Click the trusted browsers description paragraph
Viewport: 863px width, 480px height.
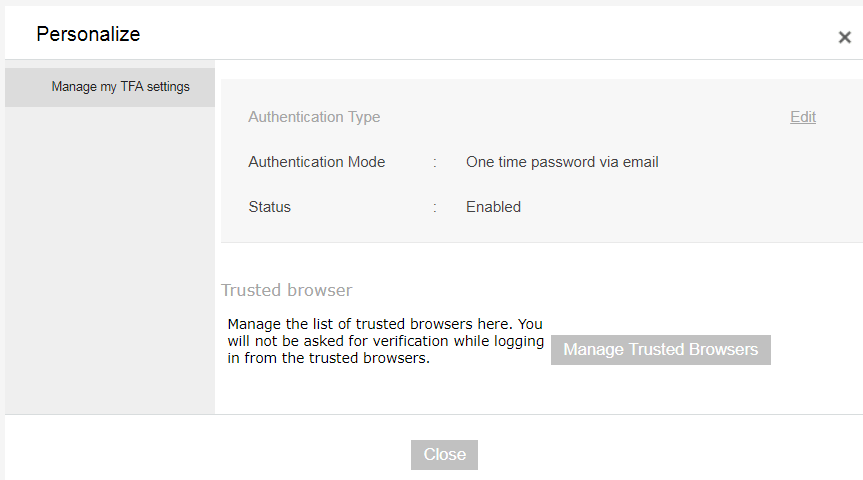pos(385,342)
